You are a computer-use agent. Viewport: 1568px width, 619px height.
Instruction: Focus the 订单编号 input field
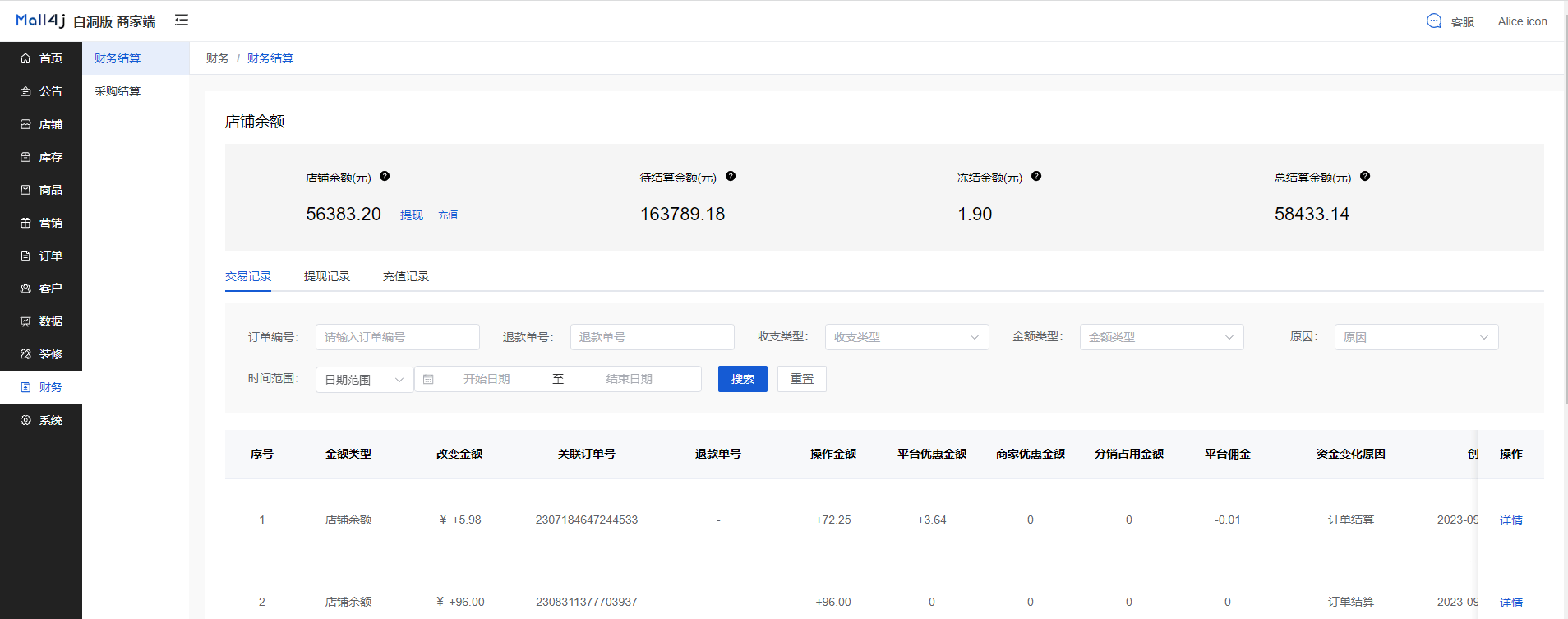pos(398,337)
